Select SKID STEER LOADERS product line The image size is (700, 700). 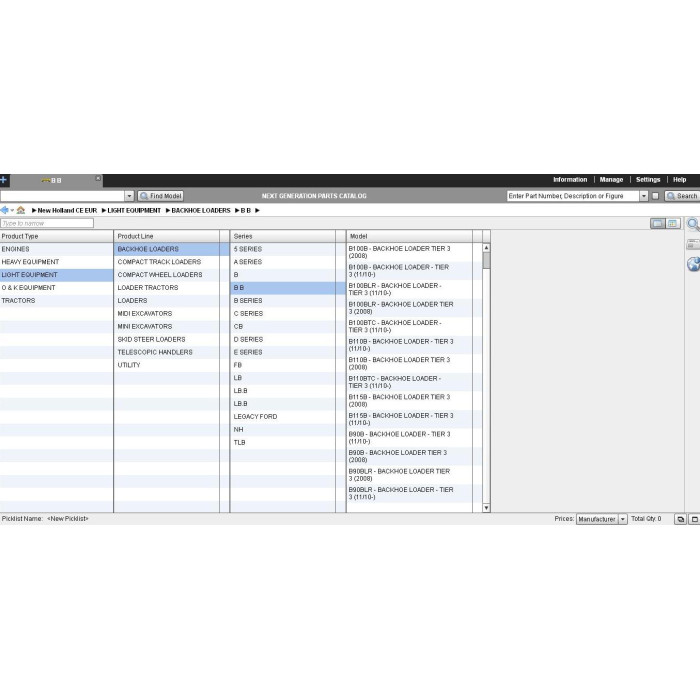coord(167,340)
